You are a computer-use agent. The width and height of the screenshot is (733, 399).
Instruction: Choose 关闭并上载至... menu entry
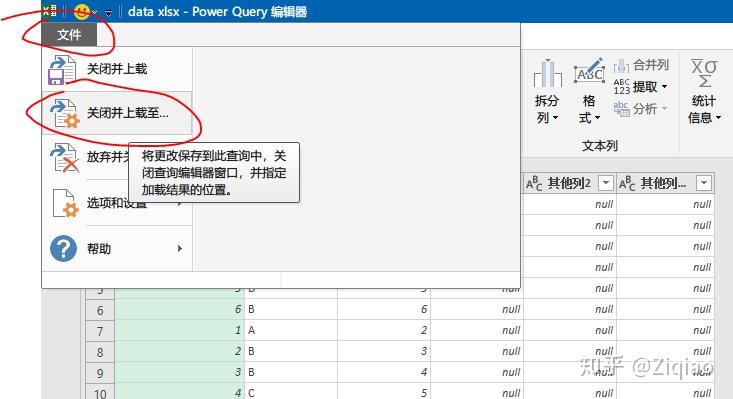pos(117,113)
